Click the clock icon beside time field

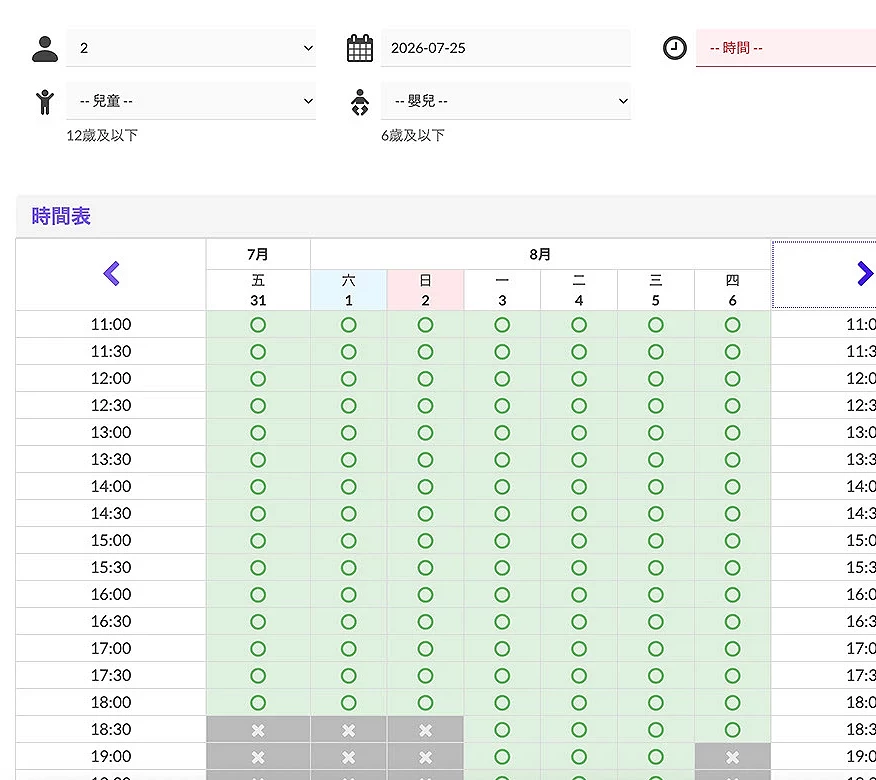(x=675, y=48)
